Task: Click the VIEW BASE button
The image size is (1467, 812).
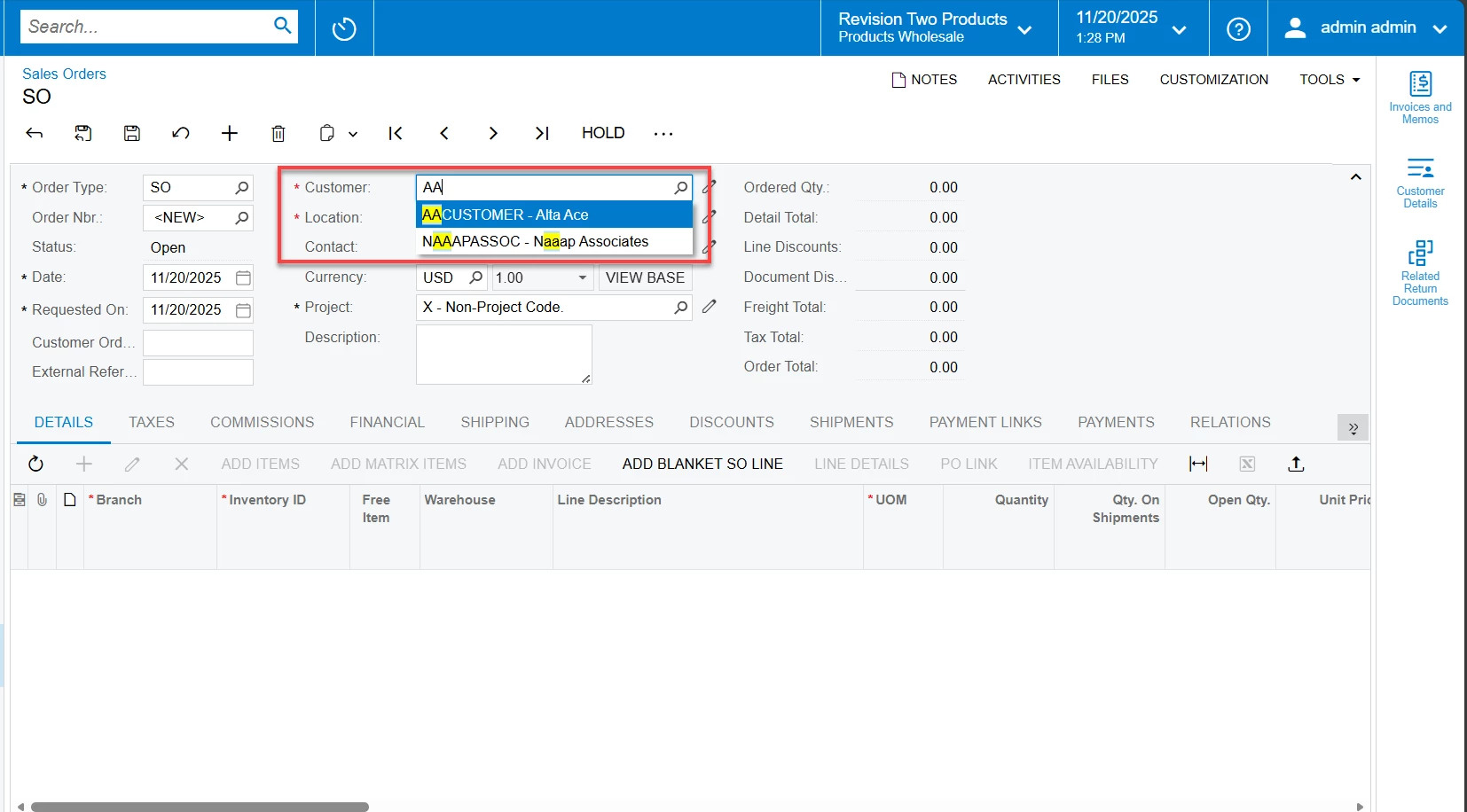Action: pyautogui.click(x=646, y=277)
